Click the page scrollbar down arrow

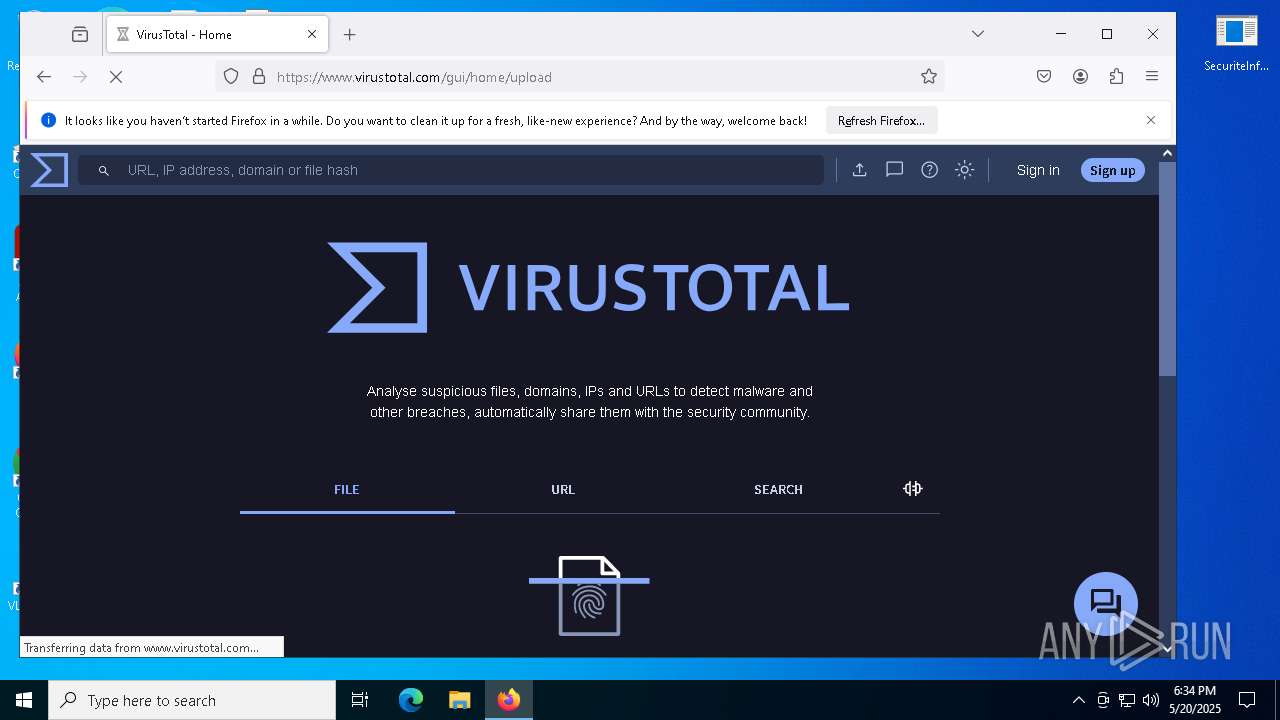(x=1167, y=649)
